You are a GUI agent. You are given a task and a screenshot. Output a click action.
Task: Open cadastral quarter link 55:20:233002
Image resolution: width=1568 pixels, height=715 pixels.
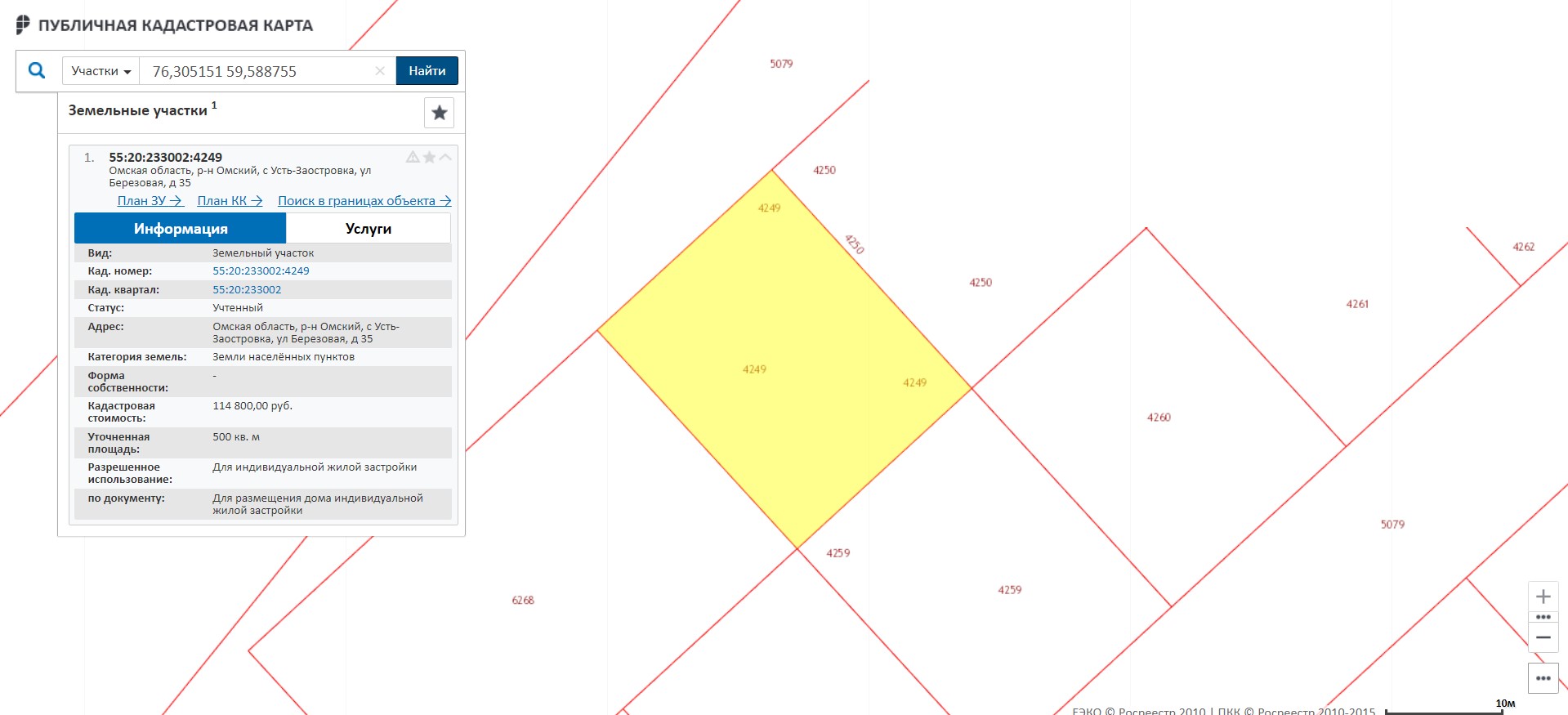(x=247, y=290)
